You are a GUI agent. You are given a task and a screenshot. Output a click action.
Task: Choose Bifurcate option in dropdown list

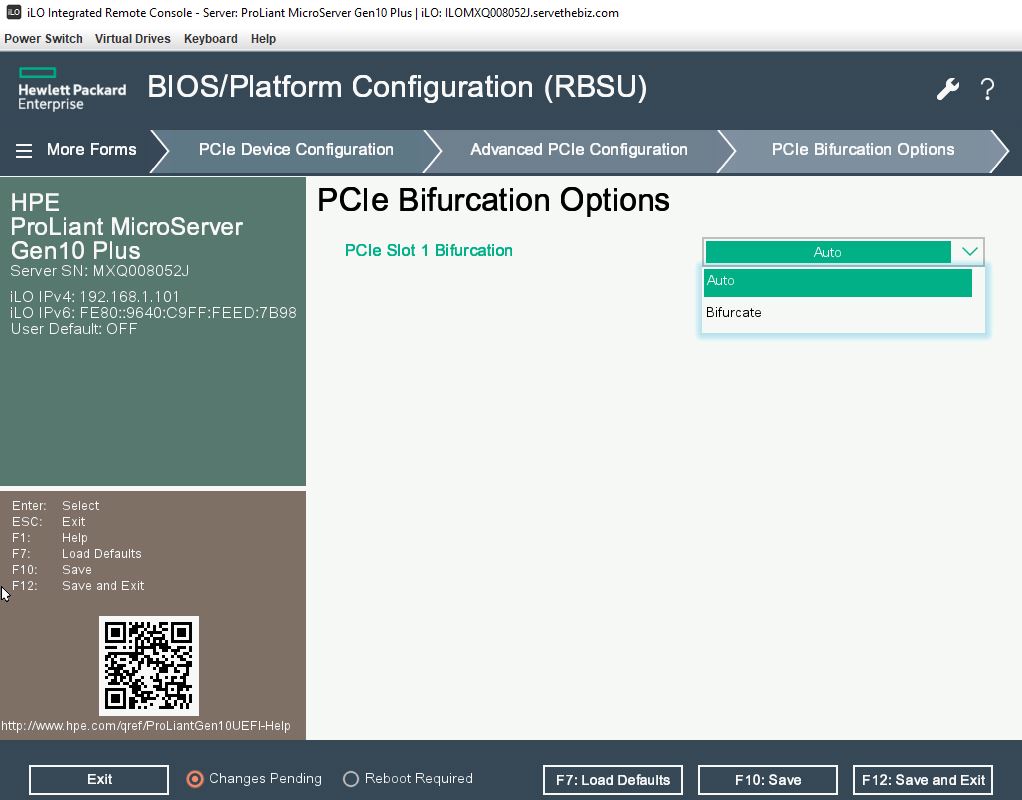(734, 313)
